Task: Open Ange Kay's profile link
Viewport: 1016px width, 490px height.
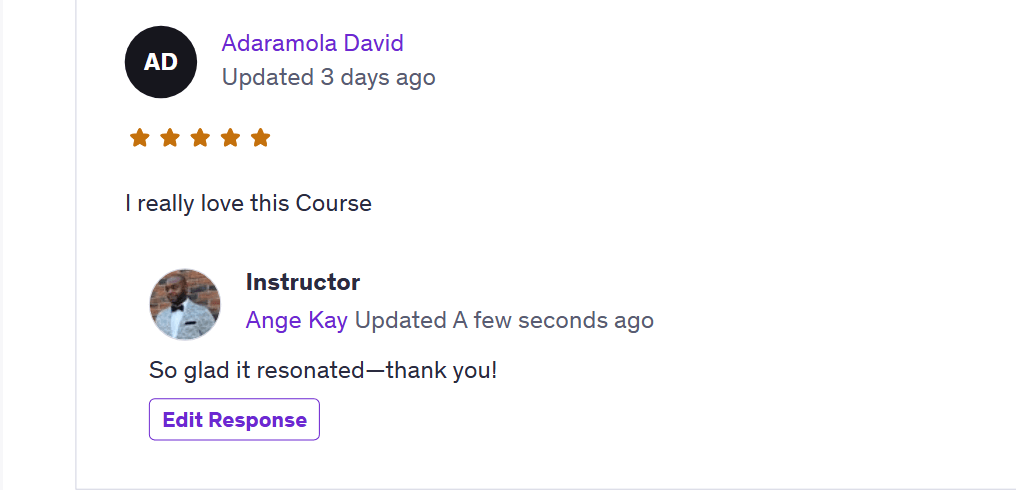Action: [x=296, y=320]
